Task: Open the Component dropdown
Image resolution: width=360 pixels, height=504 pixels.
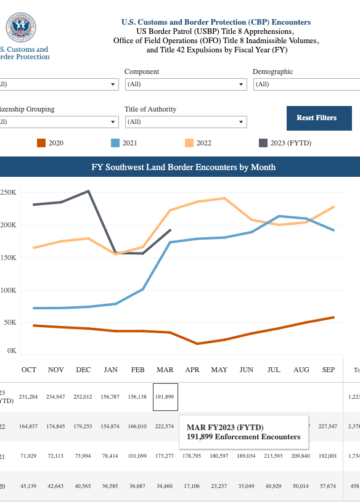Action: click(x=186, y=84)
